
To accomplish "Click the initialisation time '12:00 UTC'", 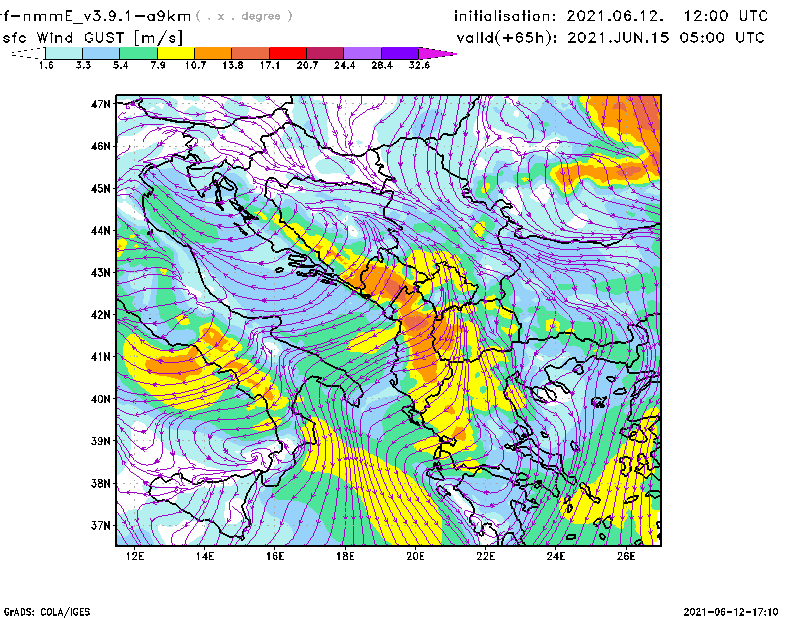I will pos(726,16).
